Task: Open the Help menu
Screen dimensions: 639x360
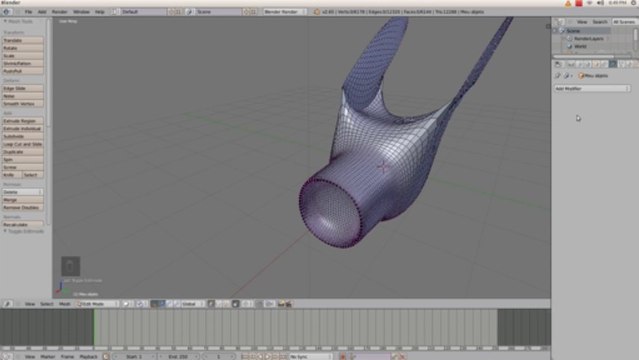Action: pos(99,12)
